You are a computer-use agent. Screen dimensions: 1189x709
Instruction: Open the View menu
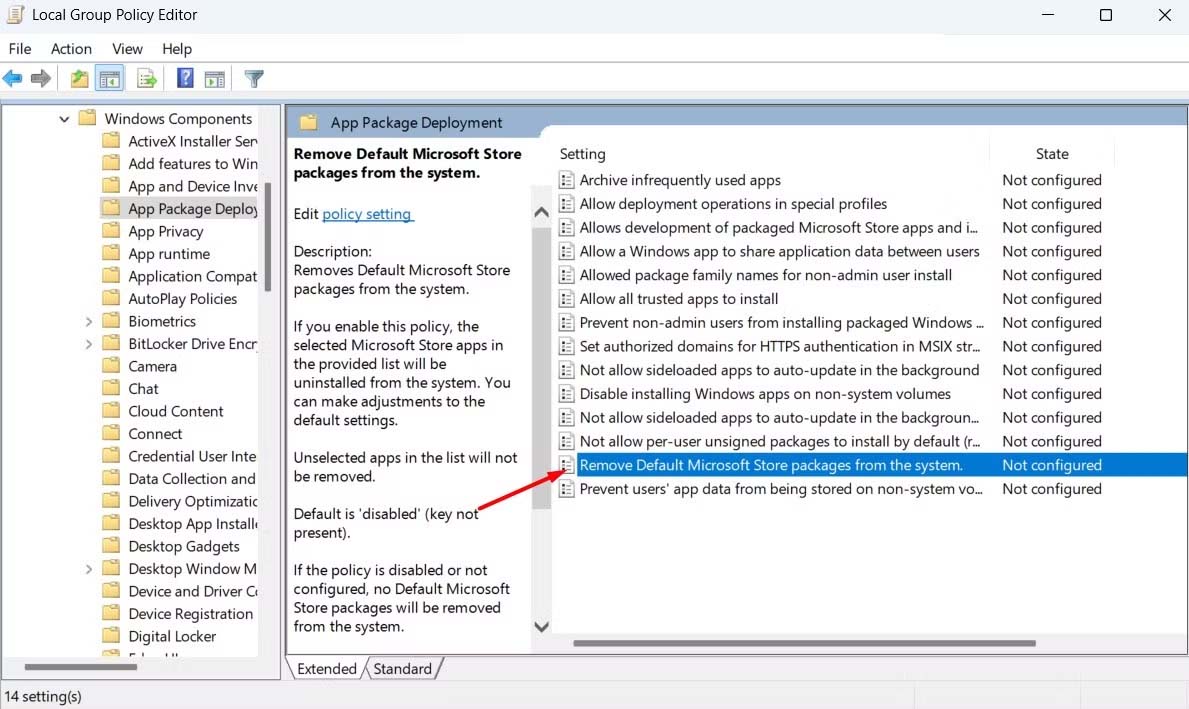127,49
